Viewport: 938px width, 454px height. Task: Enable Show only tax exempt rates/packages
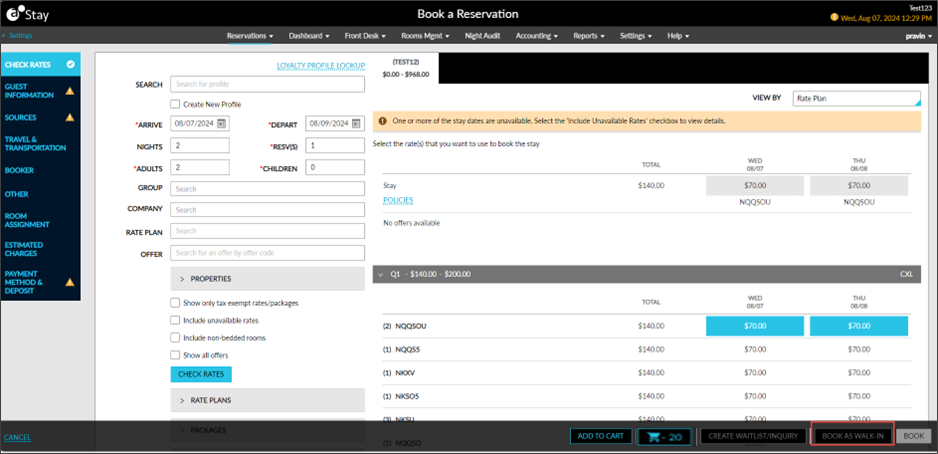[175, 303]
